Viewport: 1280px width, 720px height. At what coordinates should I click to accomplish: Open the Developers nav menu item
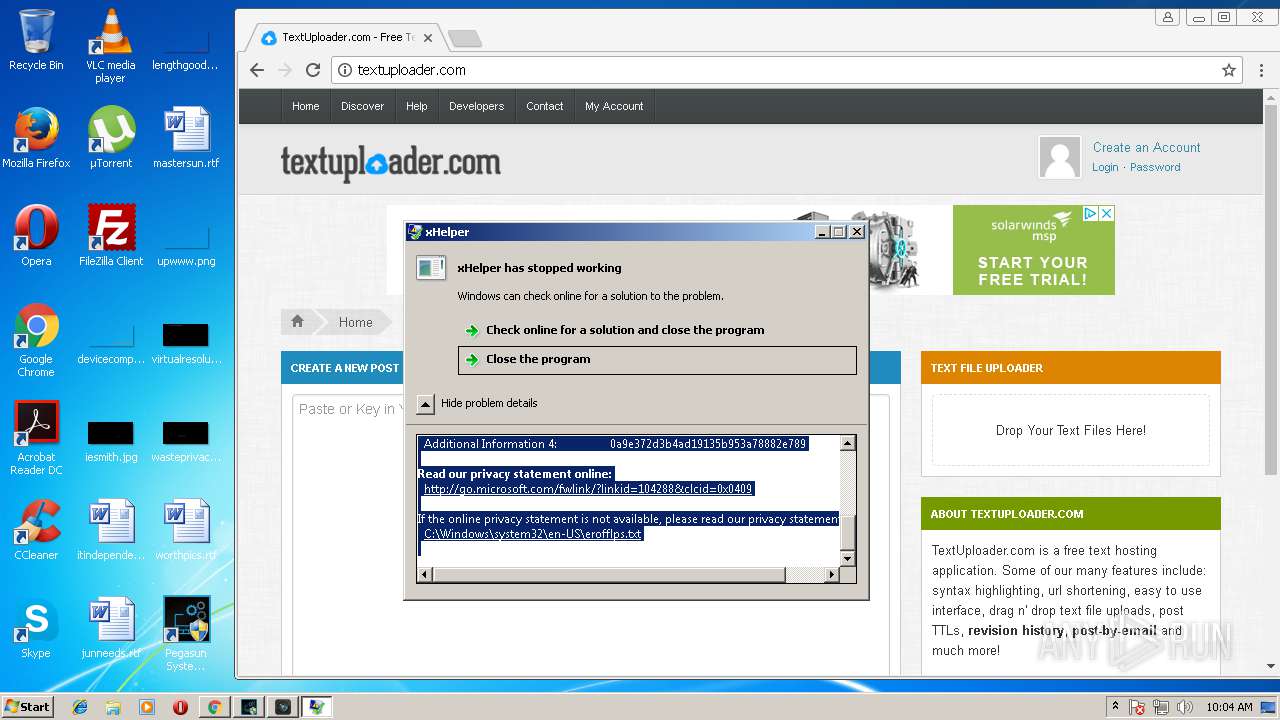476,106
